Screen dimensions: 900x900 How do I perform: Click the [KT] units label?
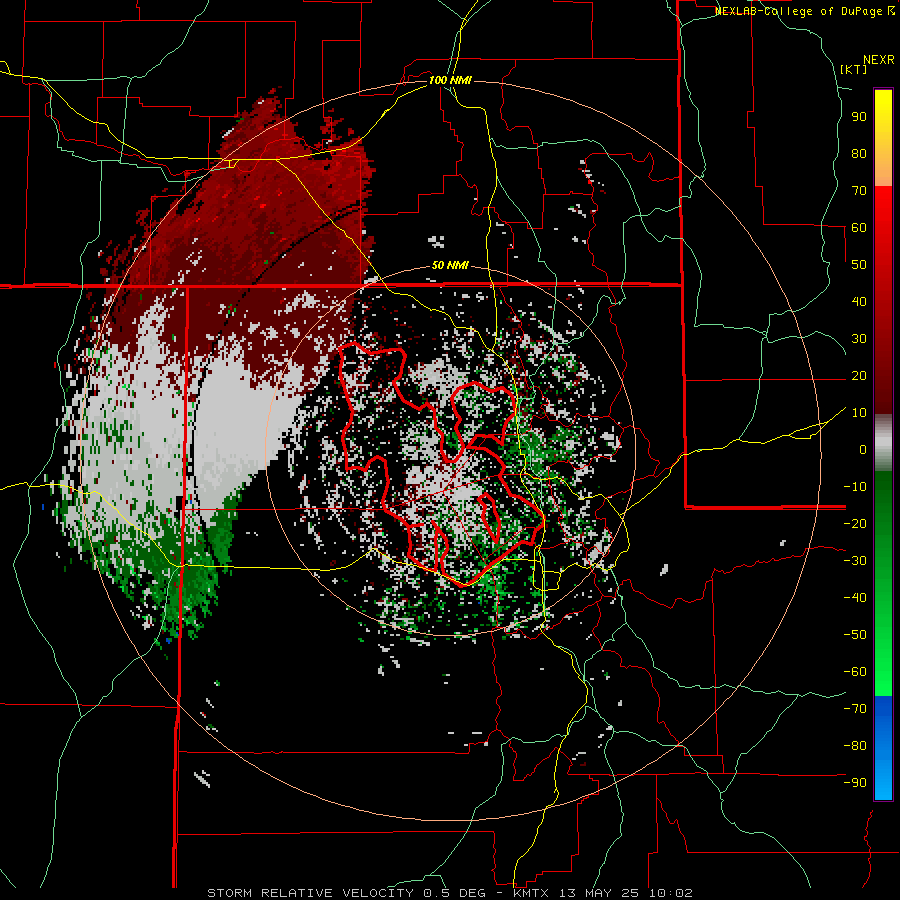click(x=853, y=69)
